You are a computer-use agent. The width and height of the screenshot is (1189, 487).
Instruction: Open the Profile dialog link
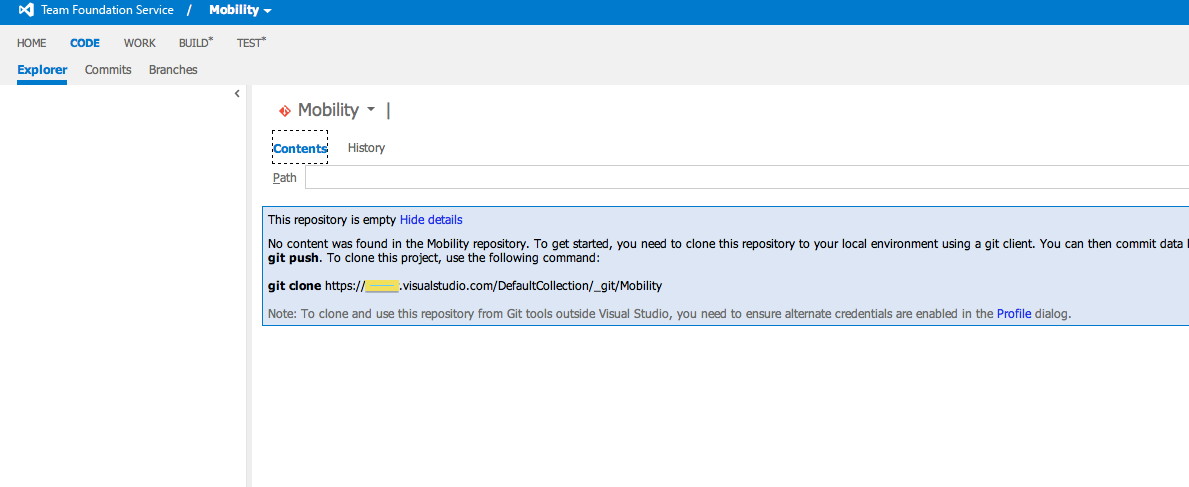(1014, 313)
